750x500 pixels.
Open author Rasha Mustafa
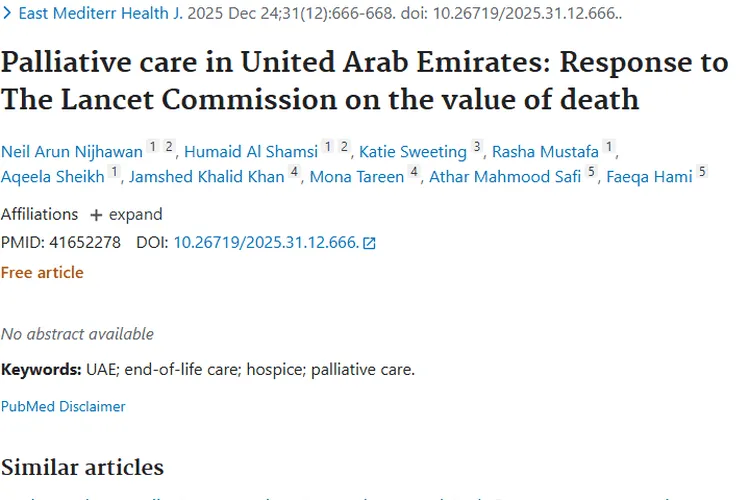click(x=546, y=152)
